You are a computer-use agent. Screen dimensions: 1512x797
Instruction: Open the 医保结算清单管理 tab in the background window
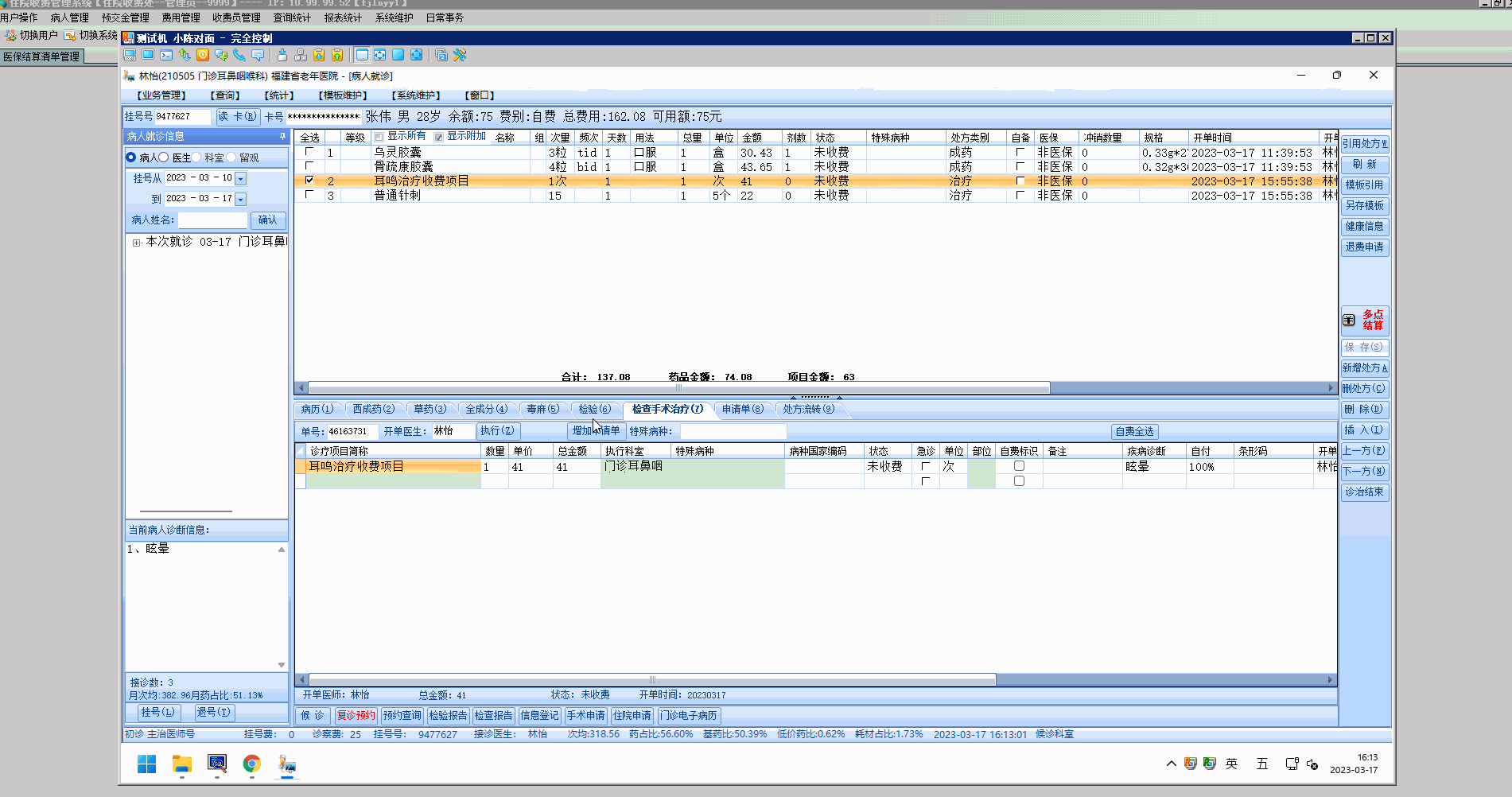tap(42, 56)
